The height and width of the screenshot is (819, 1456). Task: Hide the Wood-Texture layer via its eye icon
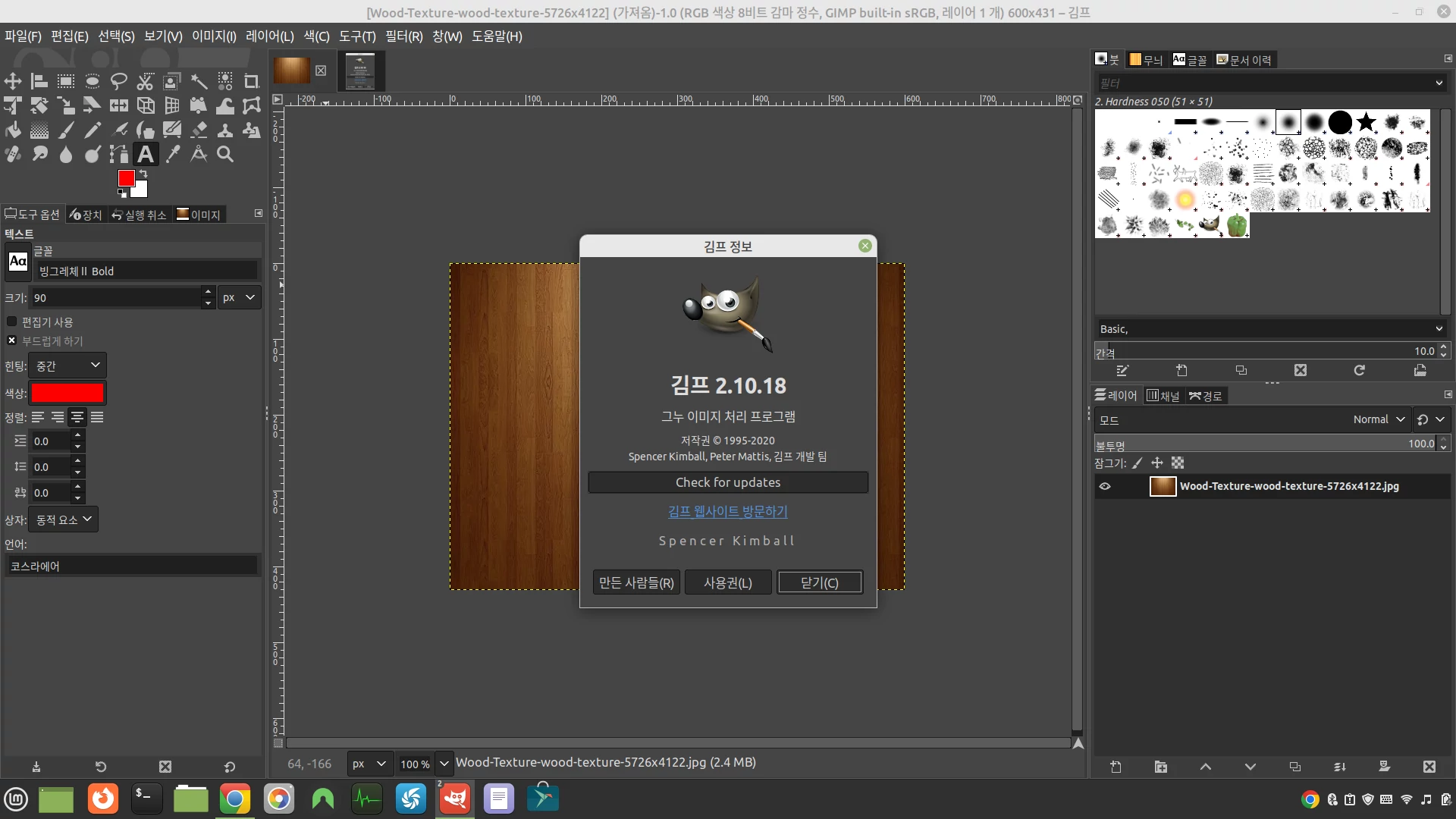(1105, 486)
